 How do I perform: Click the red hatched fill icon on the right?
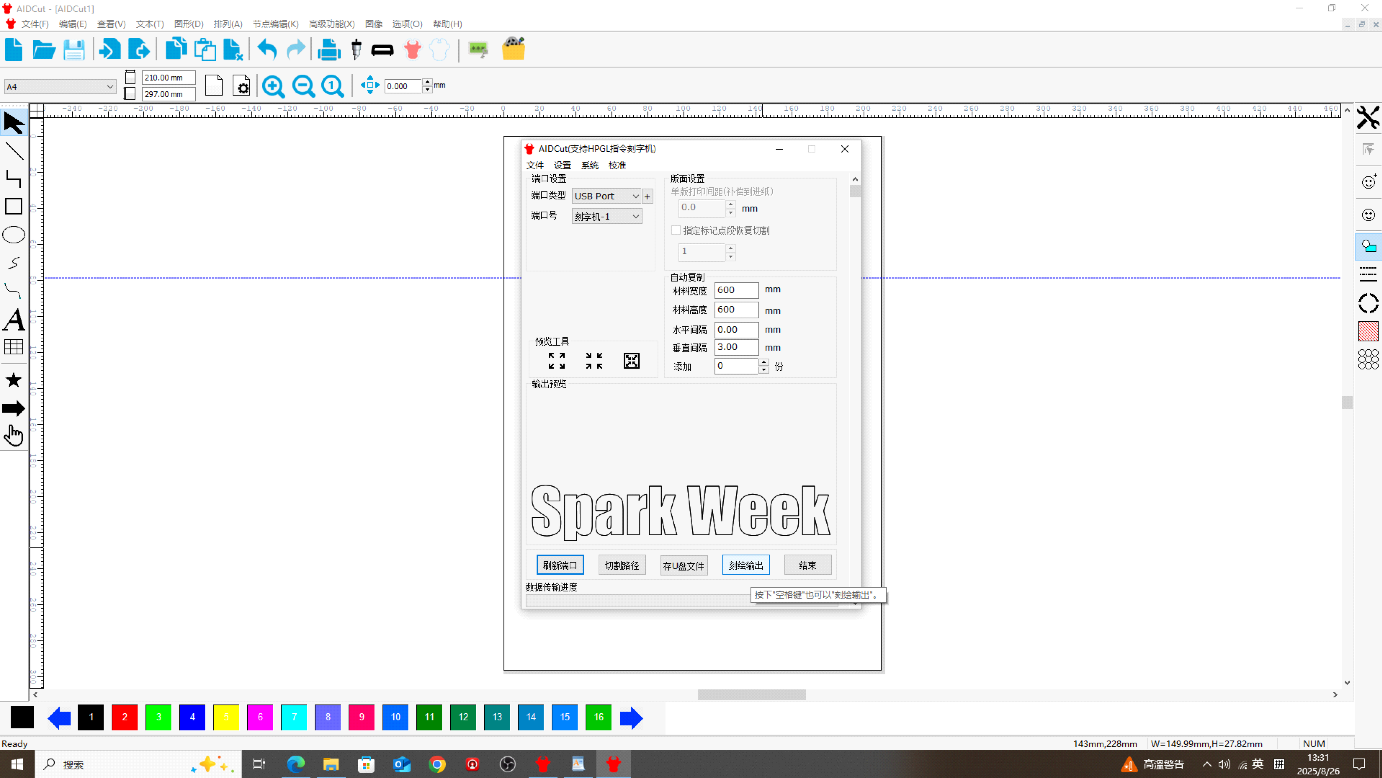click(1368, 331)
